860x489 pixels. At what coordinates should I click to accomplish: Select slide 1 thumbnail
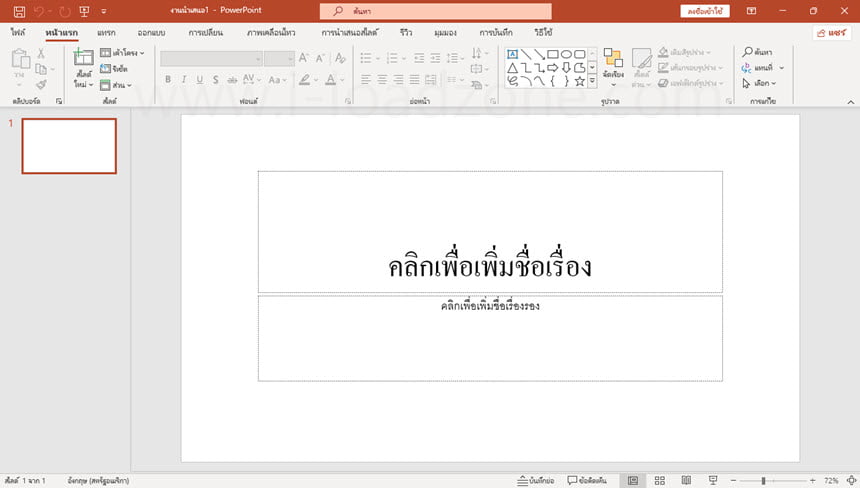click(x=69, y=146)
